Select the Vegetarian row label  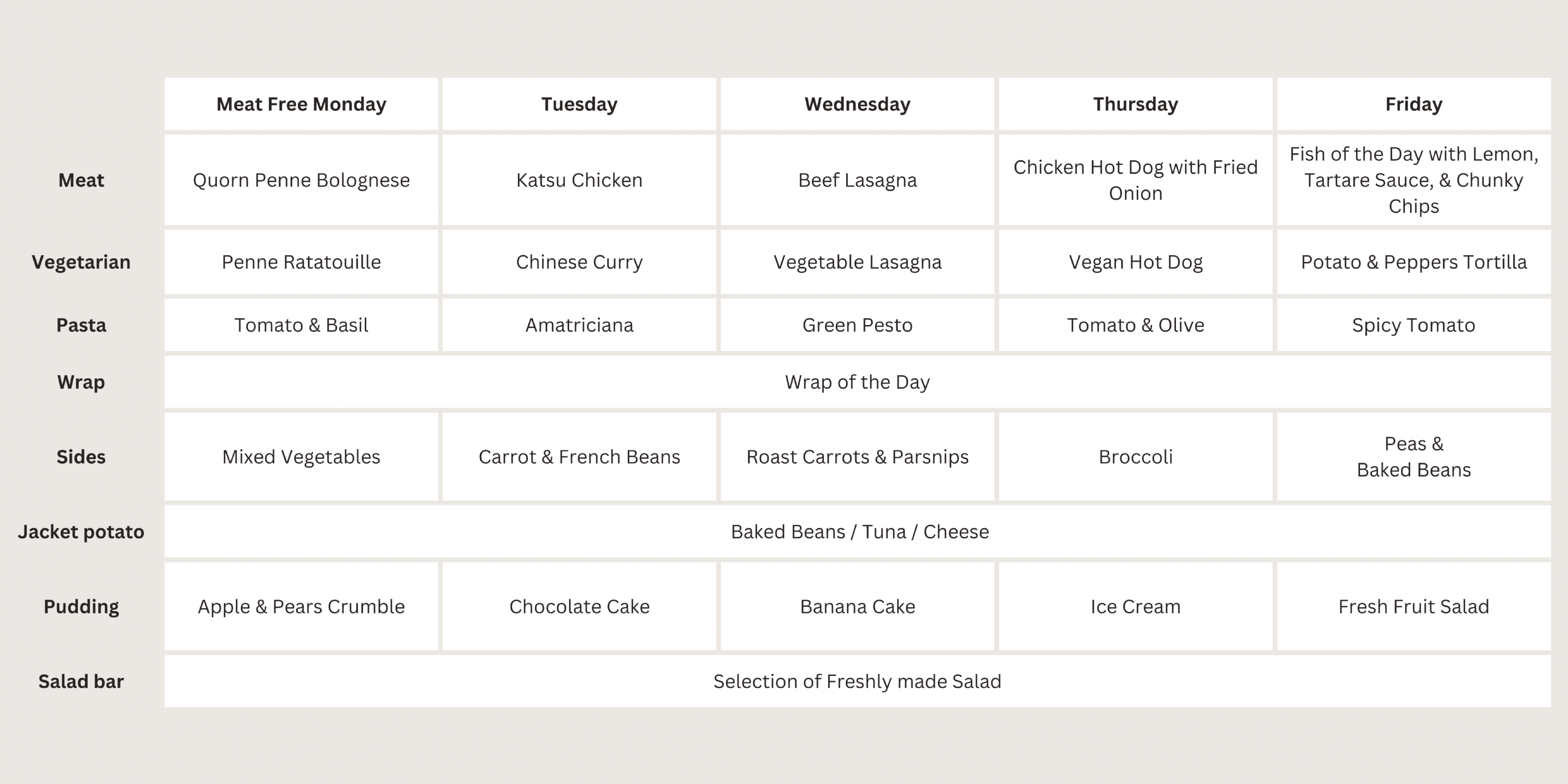tap(81, 262)
